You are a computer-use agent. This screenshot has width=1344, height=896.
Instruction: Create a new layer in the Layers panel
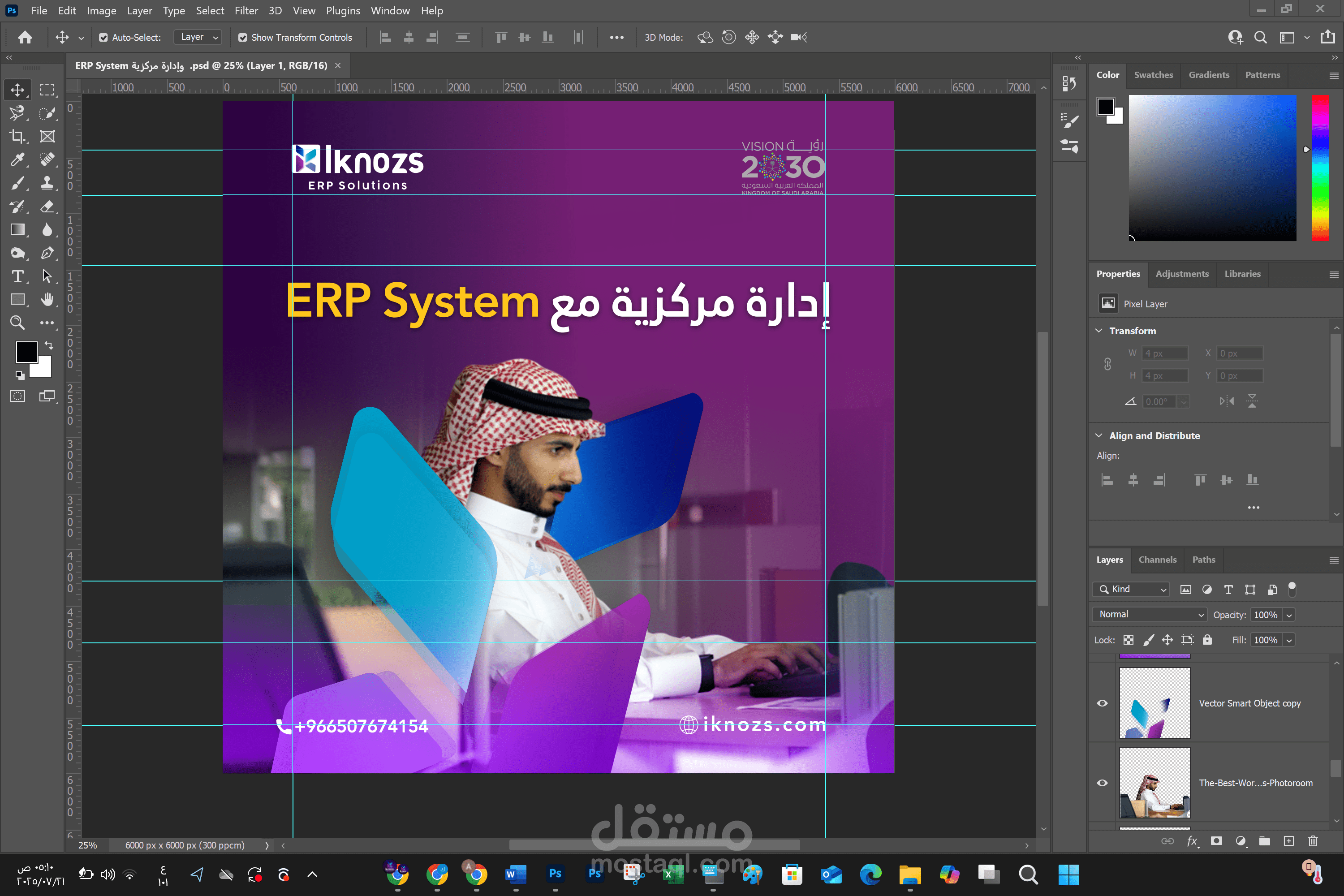tap(1289, 841)
